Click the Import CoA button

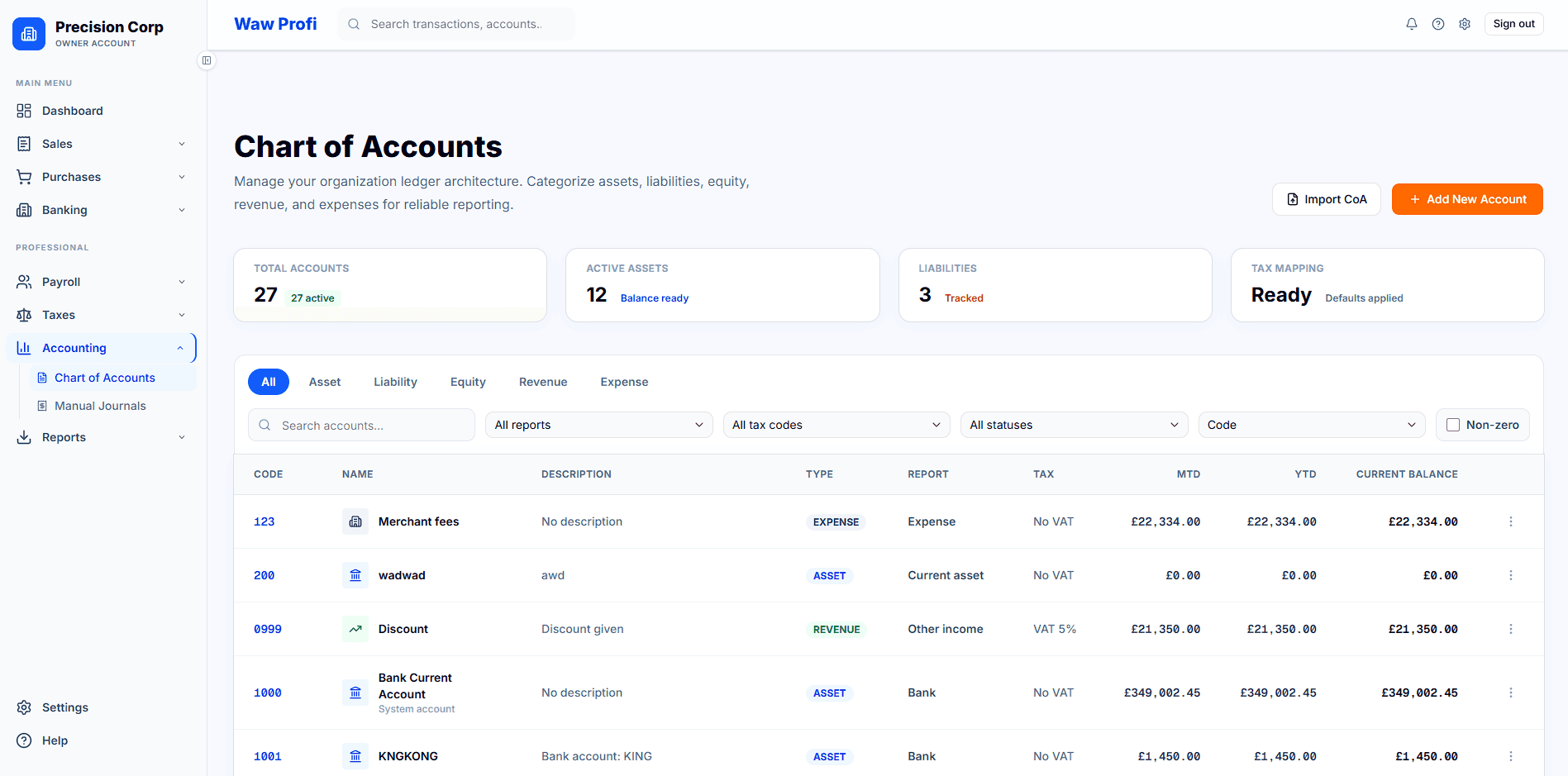click(1326, 199)
